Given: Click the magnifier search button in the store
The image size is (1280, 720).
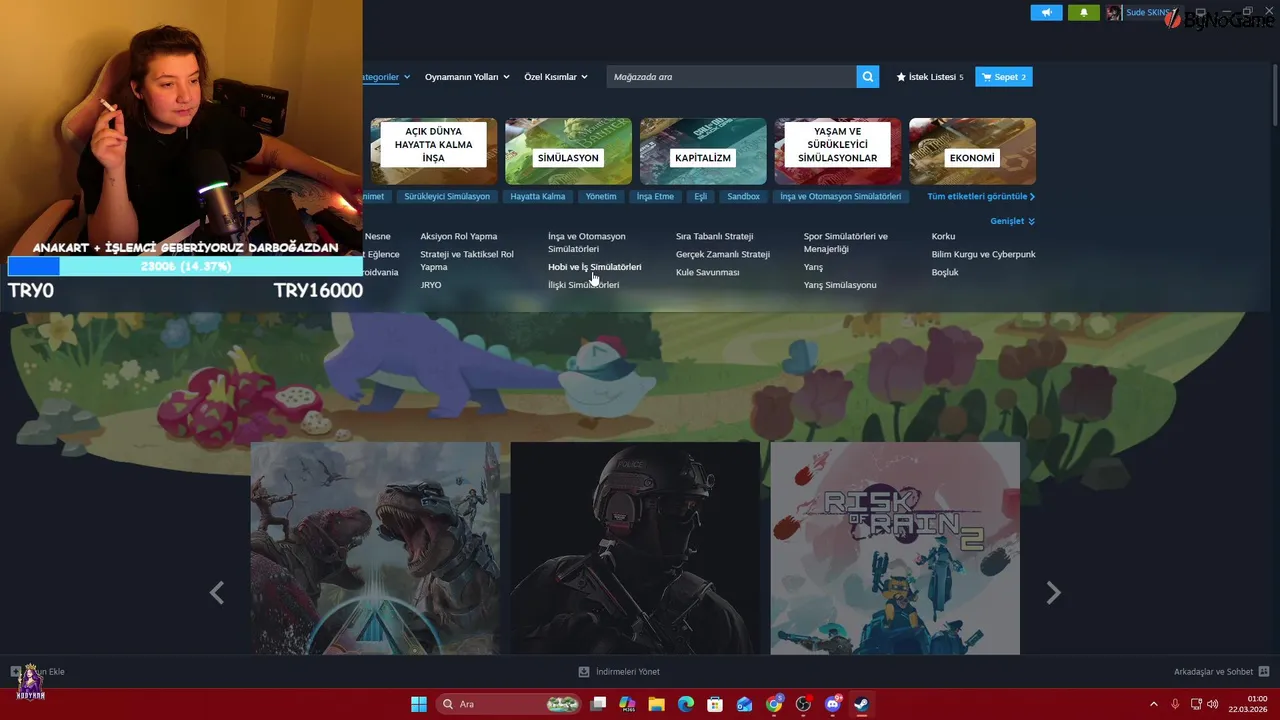Looking at the screenshot, I should point(867,77).
